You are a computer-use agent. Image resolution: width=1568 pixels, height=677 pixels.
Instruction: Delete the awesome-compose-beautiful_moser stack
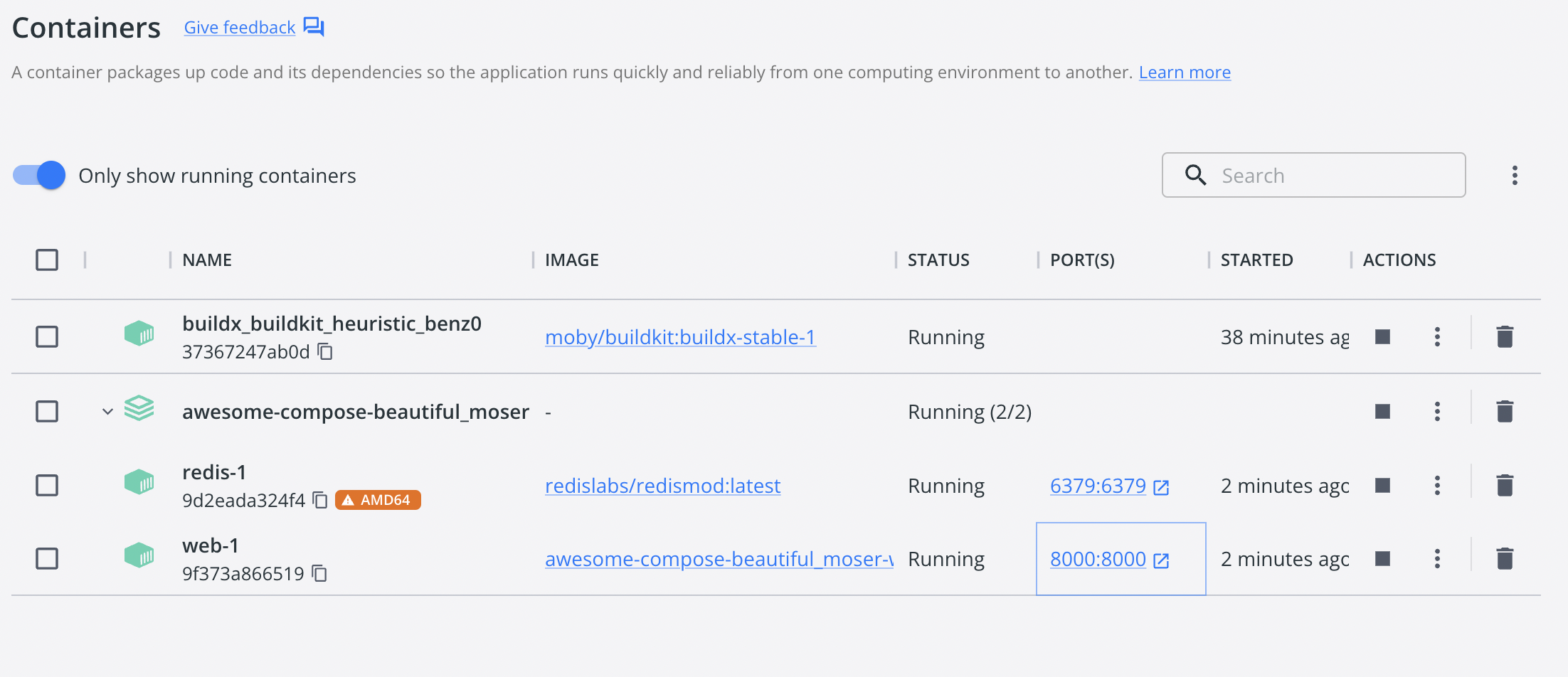1505,411
